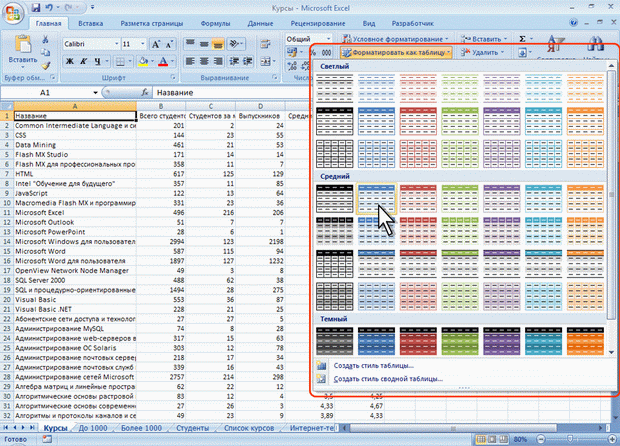The height and width of the screenshot is (446, 620).
Task: Toggle italic К formatting
Action: [x=83, y=61]
